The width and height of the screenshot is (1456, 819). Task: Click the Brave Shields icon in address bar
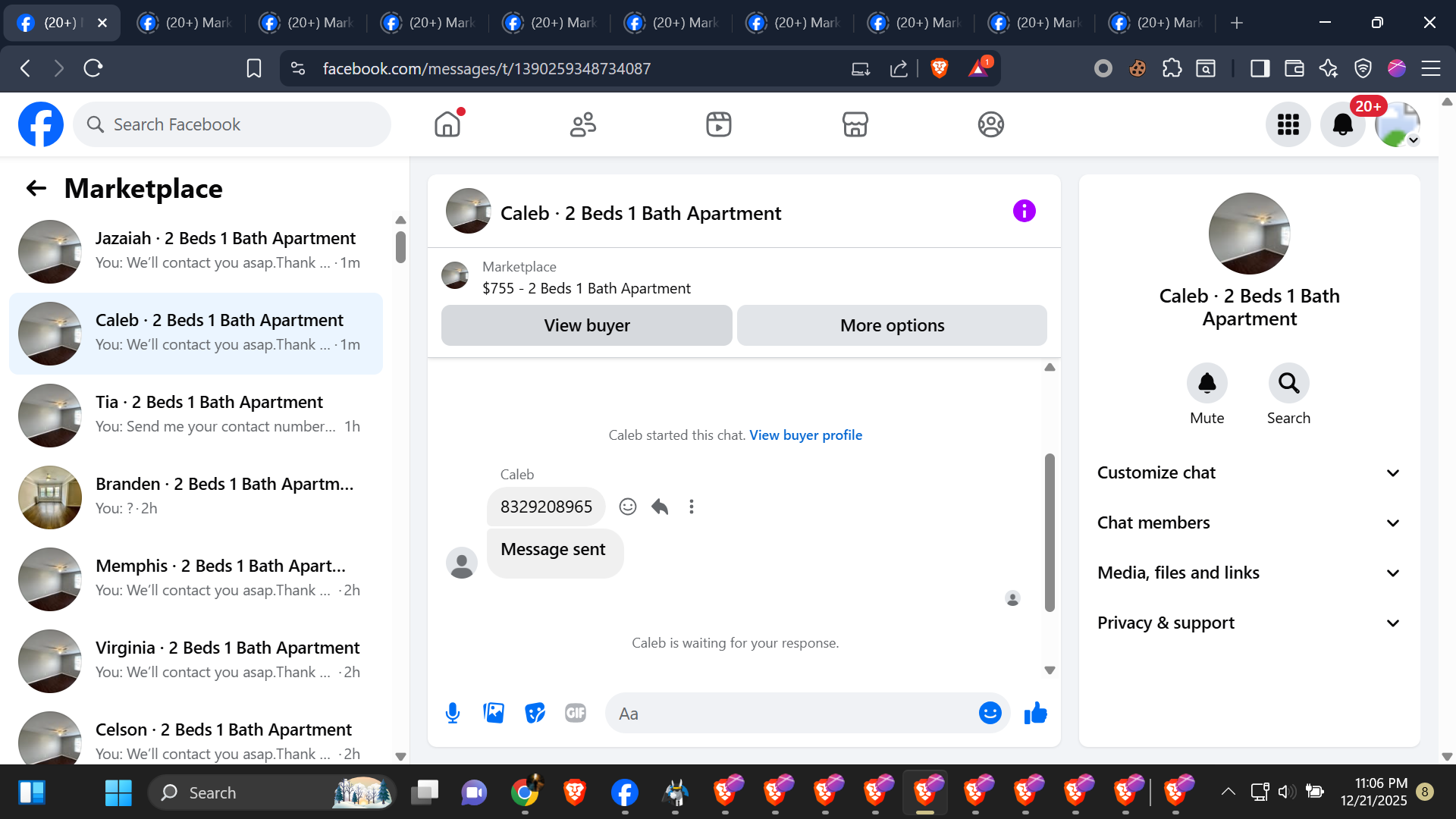pos(939,68)
